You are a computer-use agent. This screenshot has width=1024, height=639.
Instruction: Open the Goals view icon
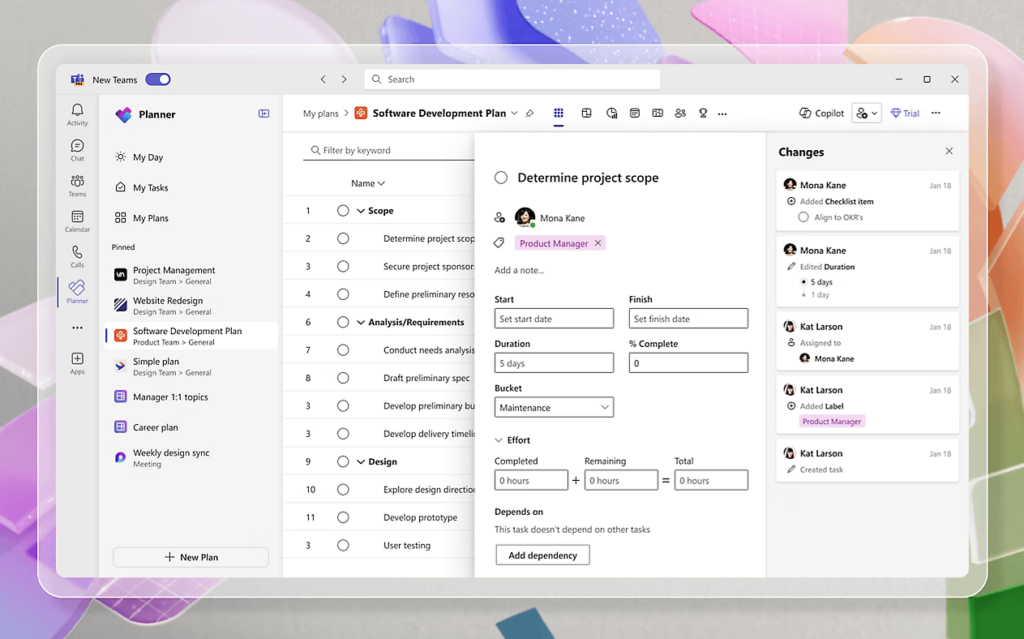coord(703,113)
